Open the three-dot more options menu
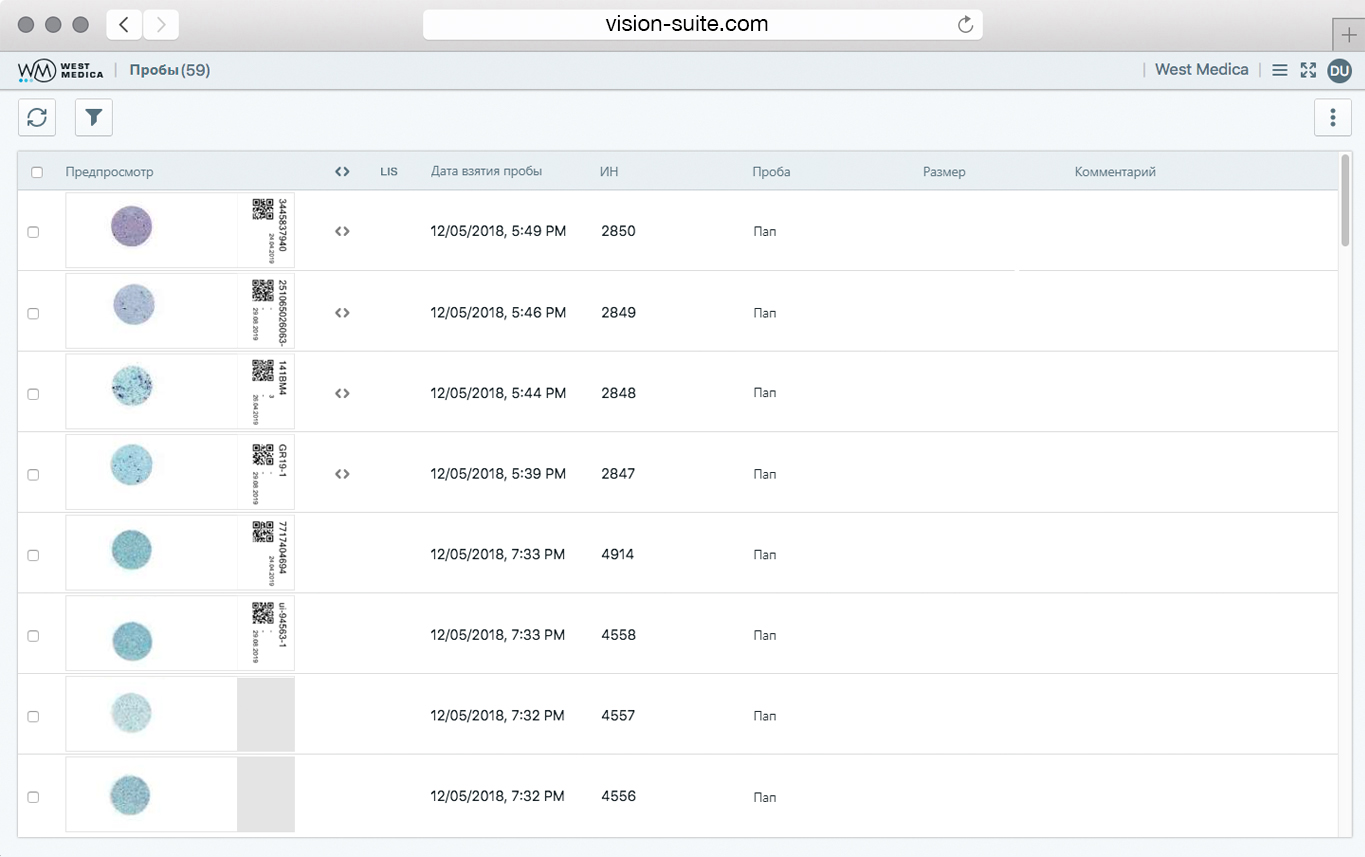 1332,118
